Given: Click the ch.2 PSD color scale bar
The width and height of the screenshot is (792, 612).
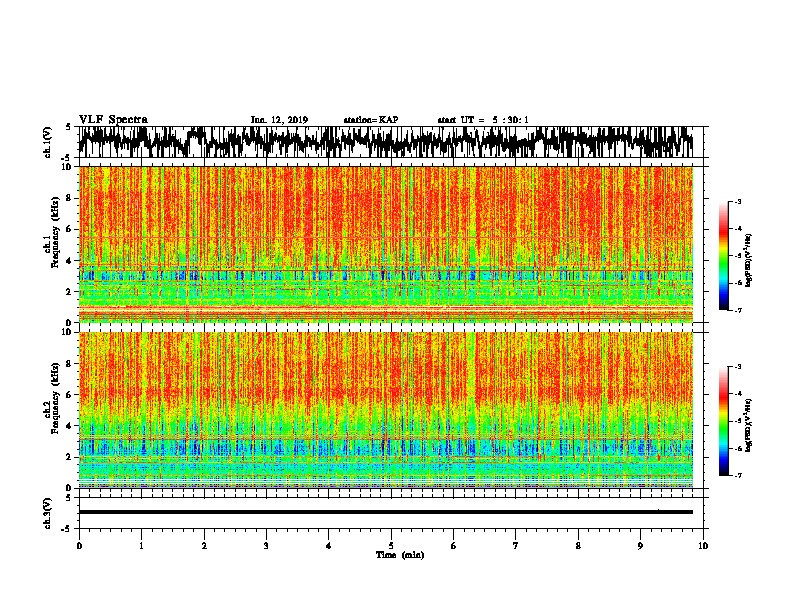Looking at the screenshot, I should click(x=724, y=421).
